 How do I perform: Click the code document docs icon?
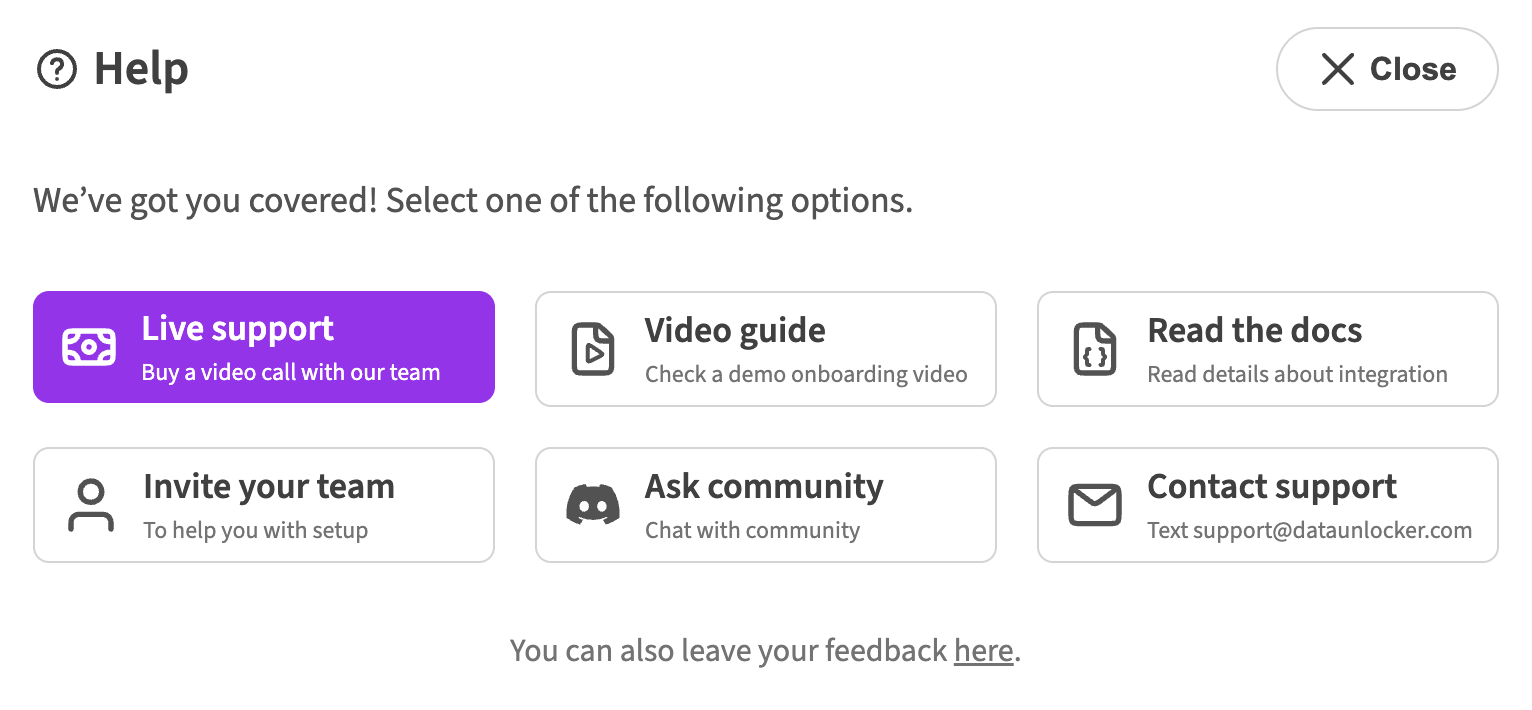[x=1094, y=349]
